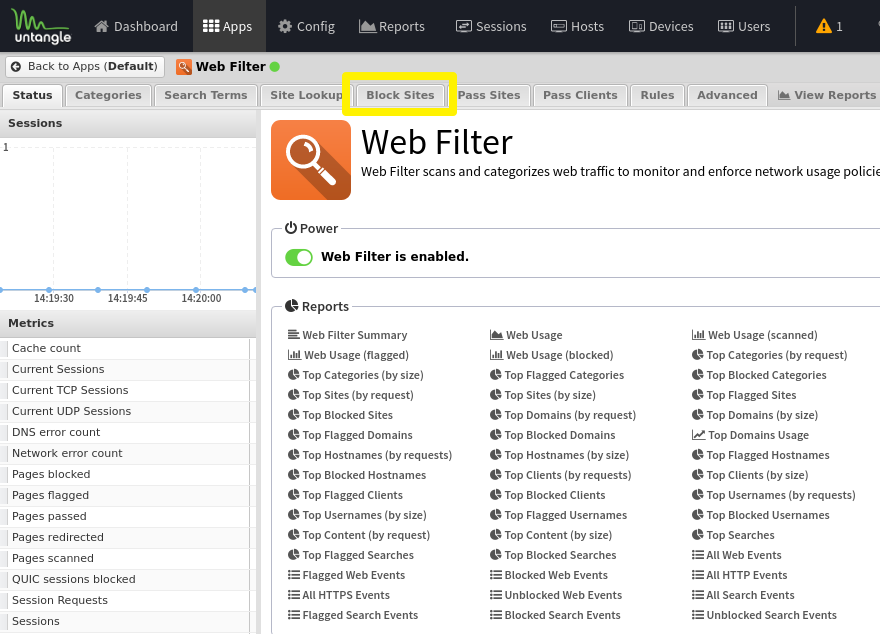This screenshot has width=880, height=634.
Task: Open Web Filter Summary report
Action: (x=347, y=335)
